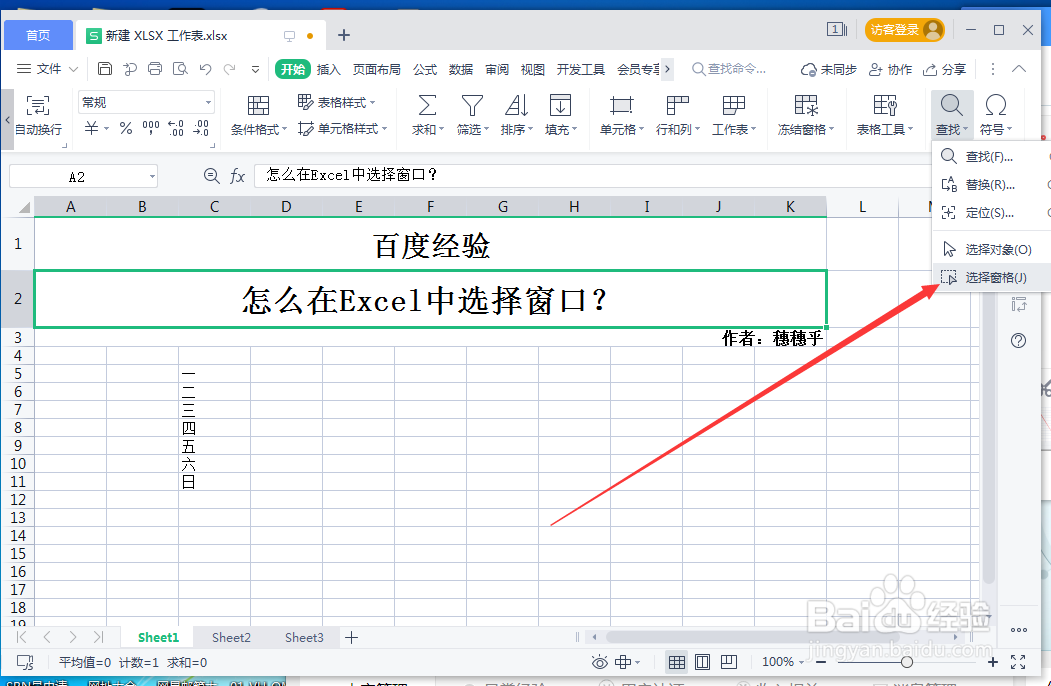Decrease decimal places icon

click(201, 127)
